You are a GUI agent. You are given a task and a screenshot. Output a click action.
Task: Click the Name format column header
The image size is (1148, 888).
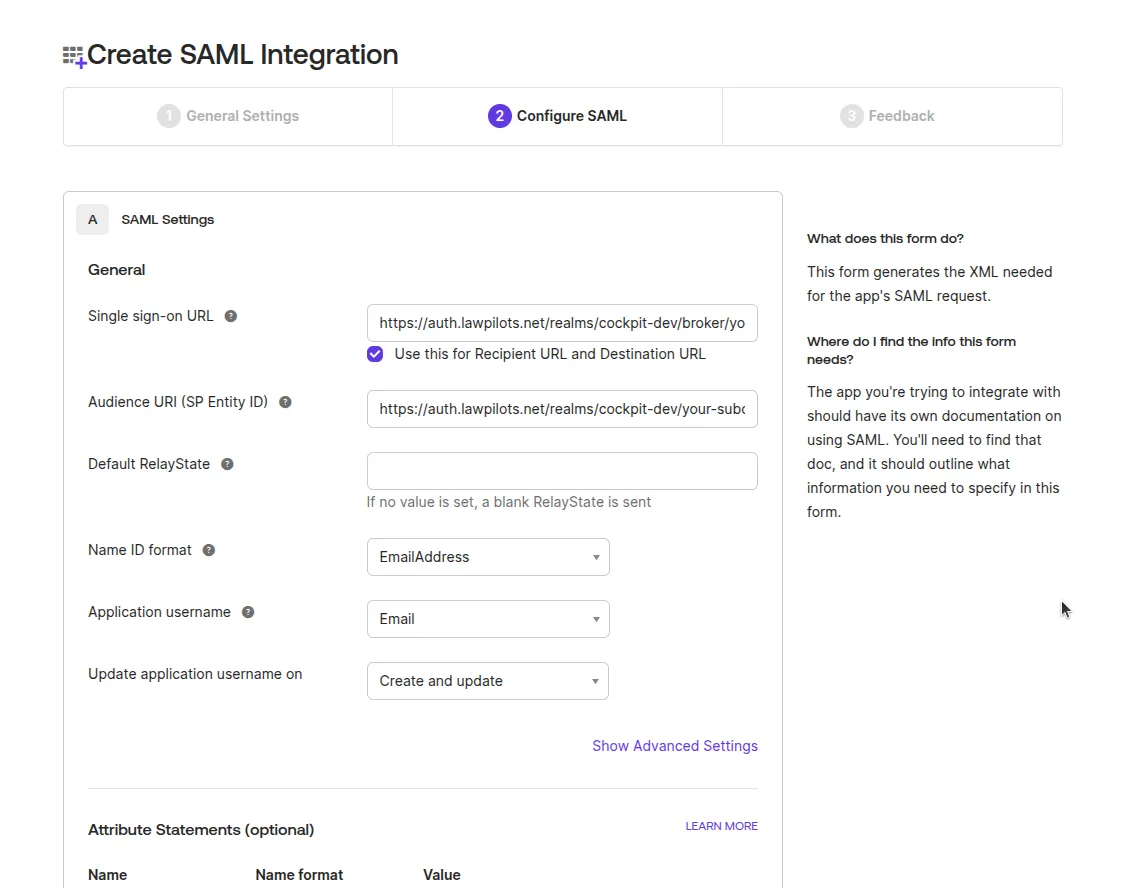tap(299, 875)
